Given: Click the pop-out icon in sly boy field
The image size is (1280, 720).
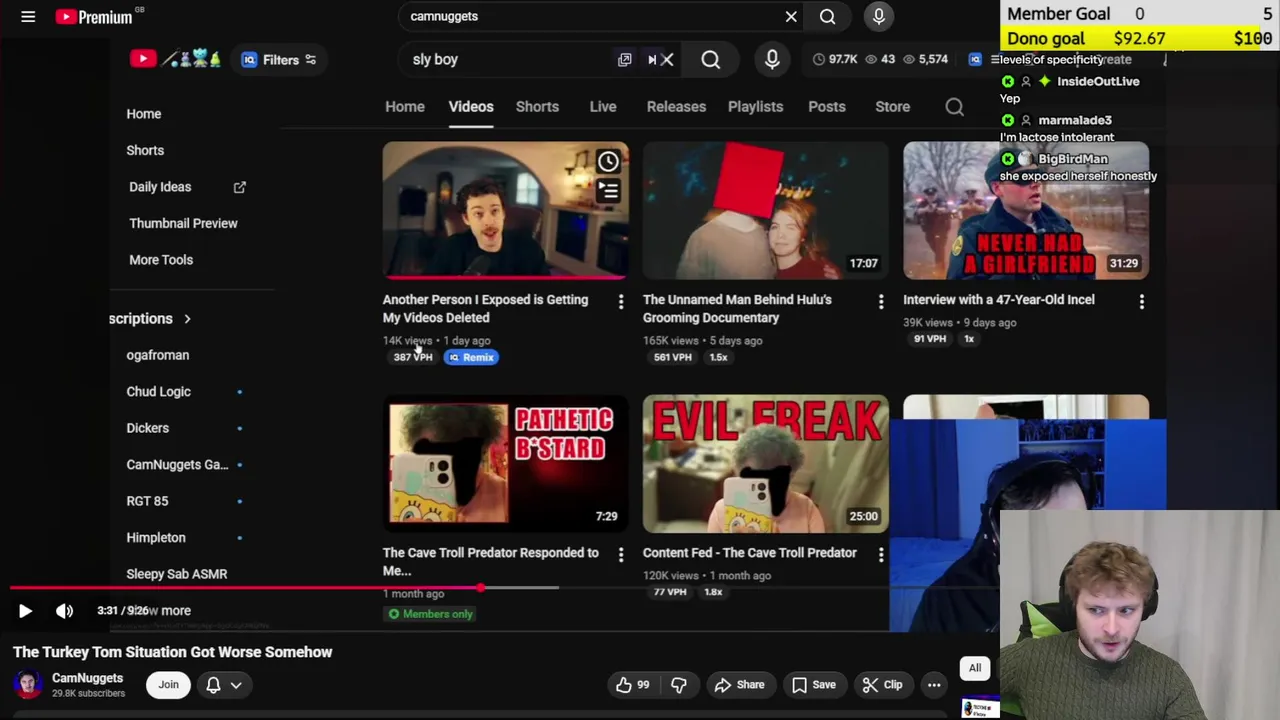Looking at the screenshot, I should [x=625, y=59].
